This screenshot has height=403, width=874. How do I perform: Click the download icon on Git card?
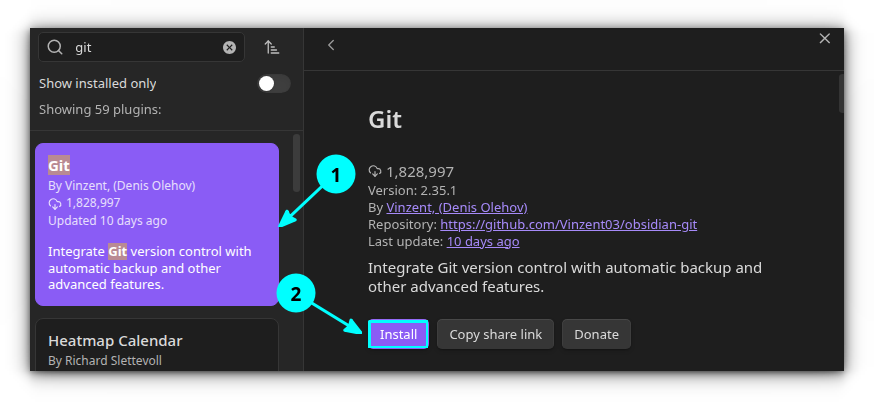coord(55,203)
